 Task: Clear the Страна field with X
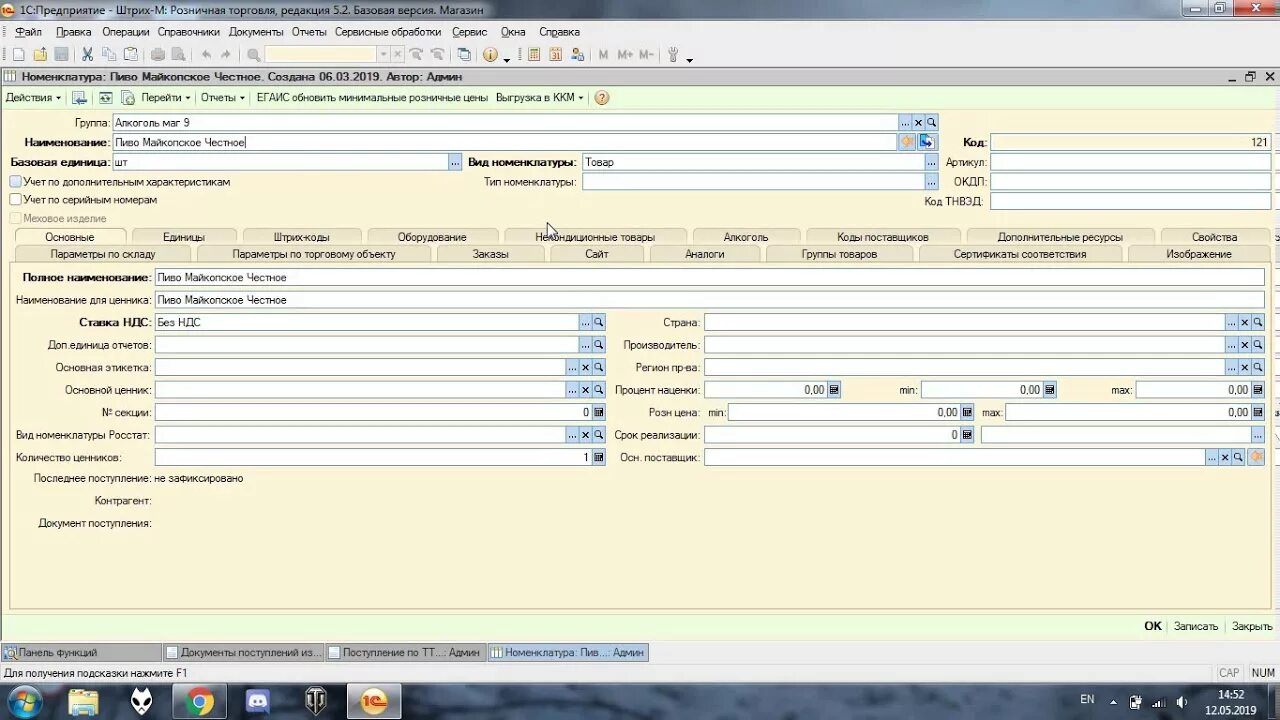[1245, 322]
